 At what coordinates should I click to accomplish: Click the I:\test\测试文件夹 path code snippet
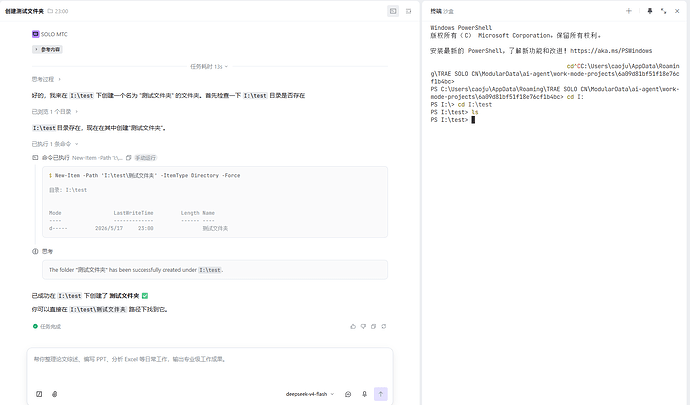[x=98, y=309]
